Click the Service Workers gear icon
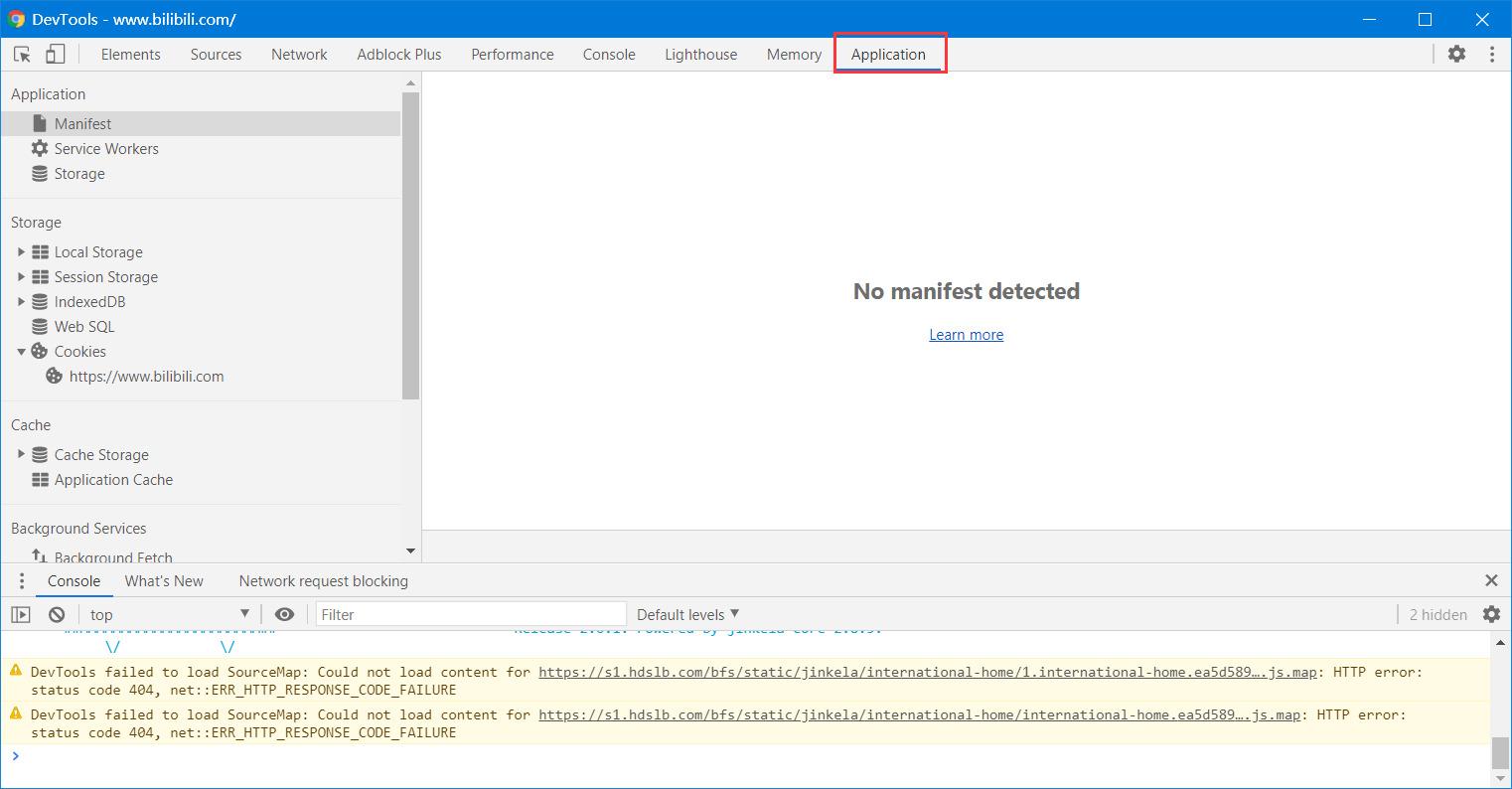Screen dimensions: 1512x789 (x=40, y=148)
